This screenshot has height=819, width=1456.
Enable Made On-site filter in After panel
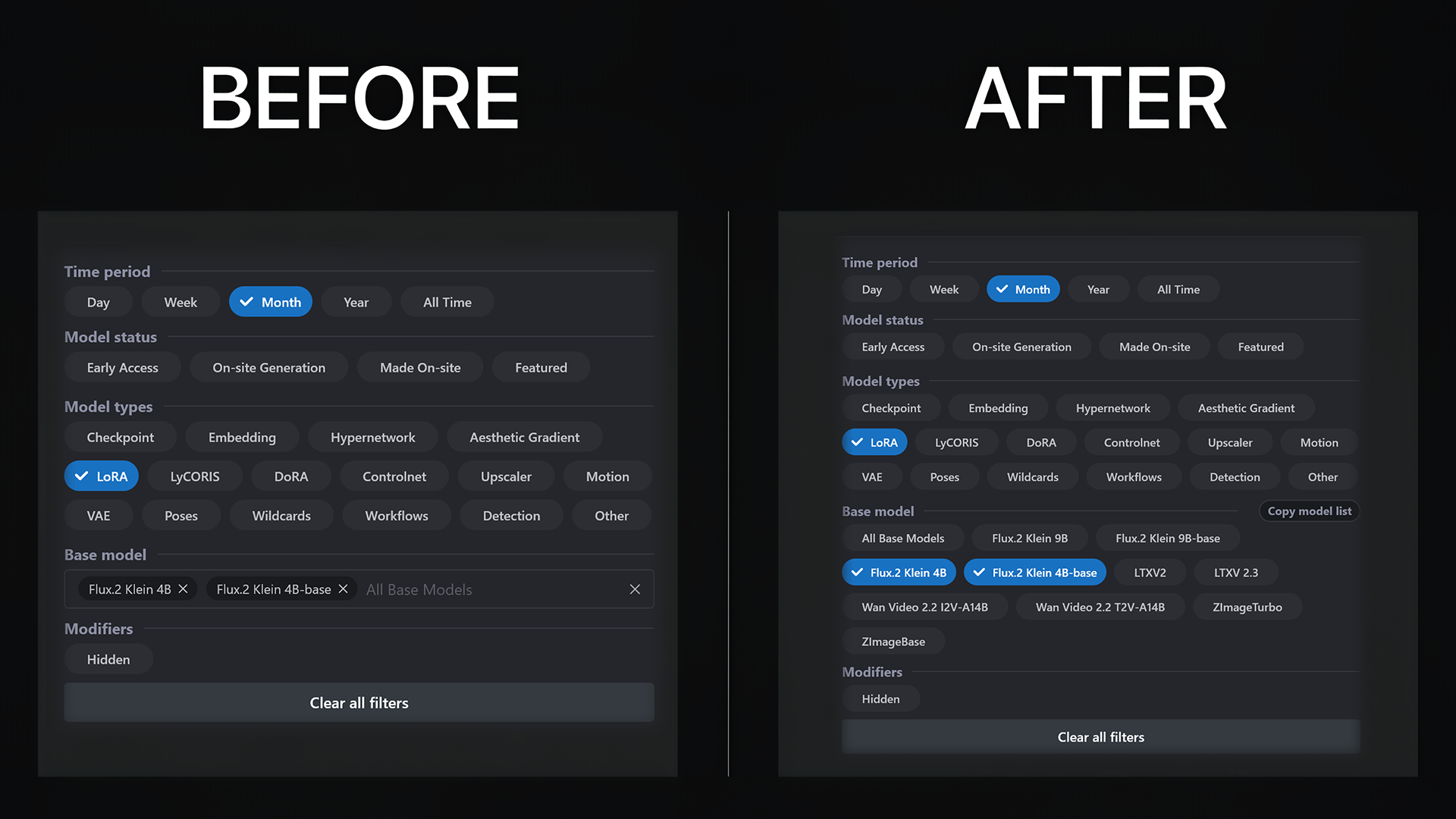coord(1155,347)
